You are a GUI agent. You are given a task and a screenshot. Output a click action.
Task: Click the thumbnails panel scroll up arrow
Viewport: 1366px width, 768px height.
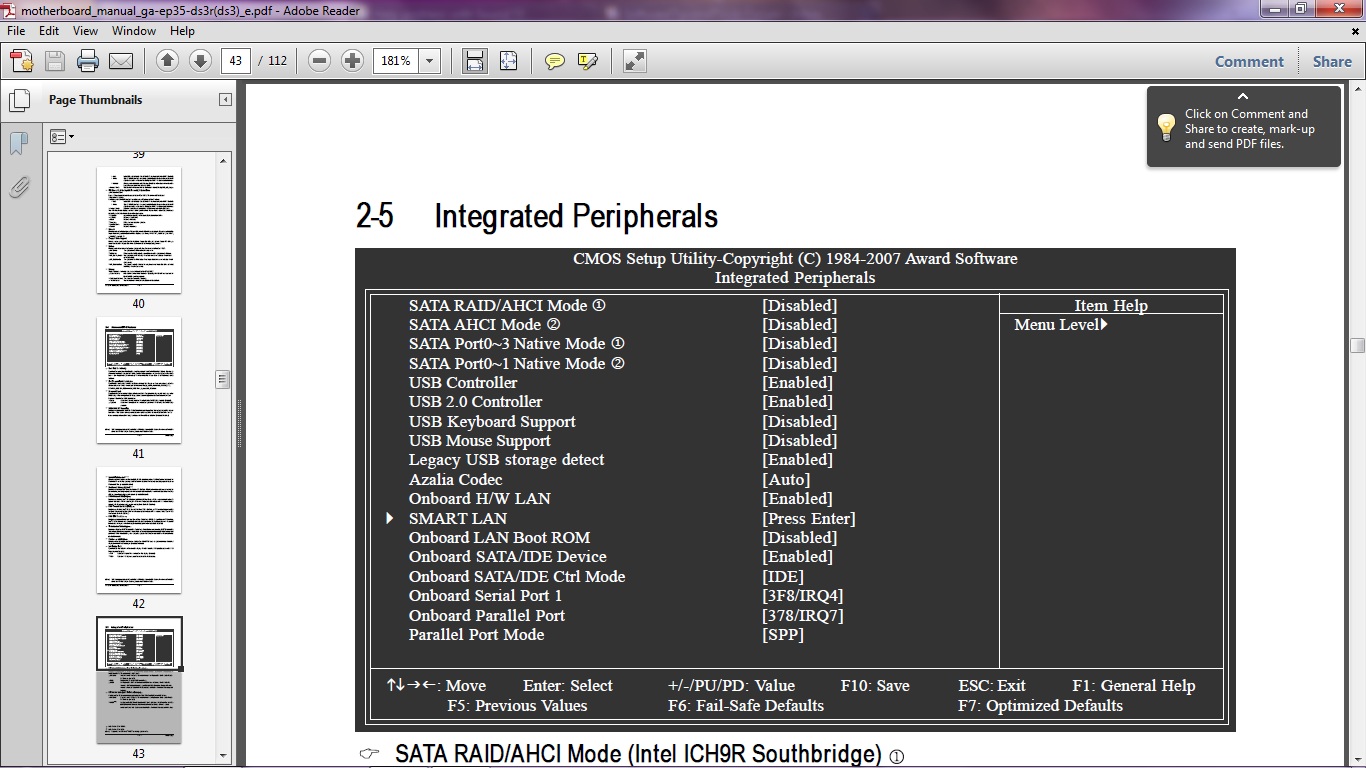click(224, 160)
